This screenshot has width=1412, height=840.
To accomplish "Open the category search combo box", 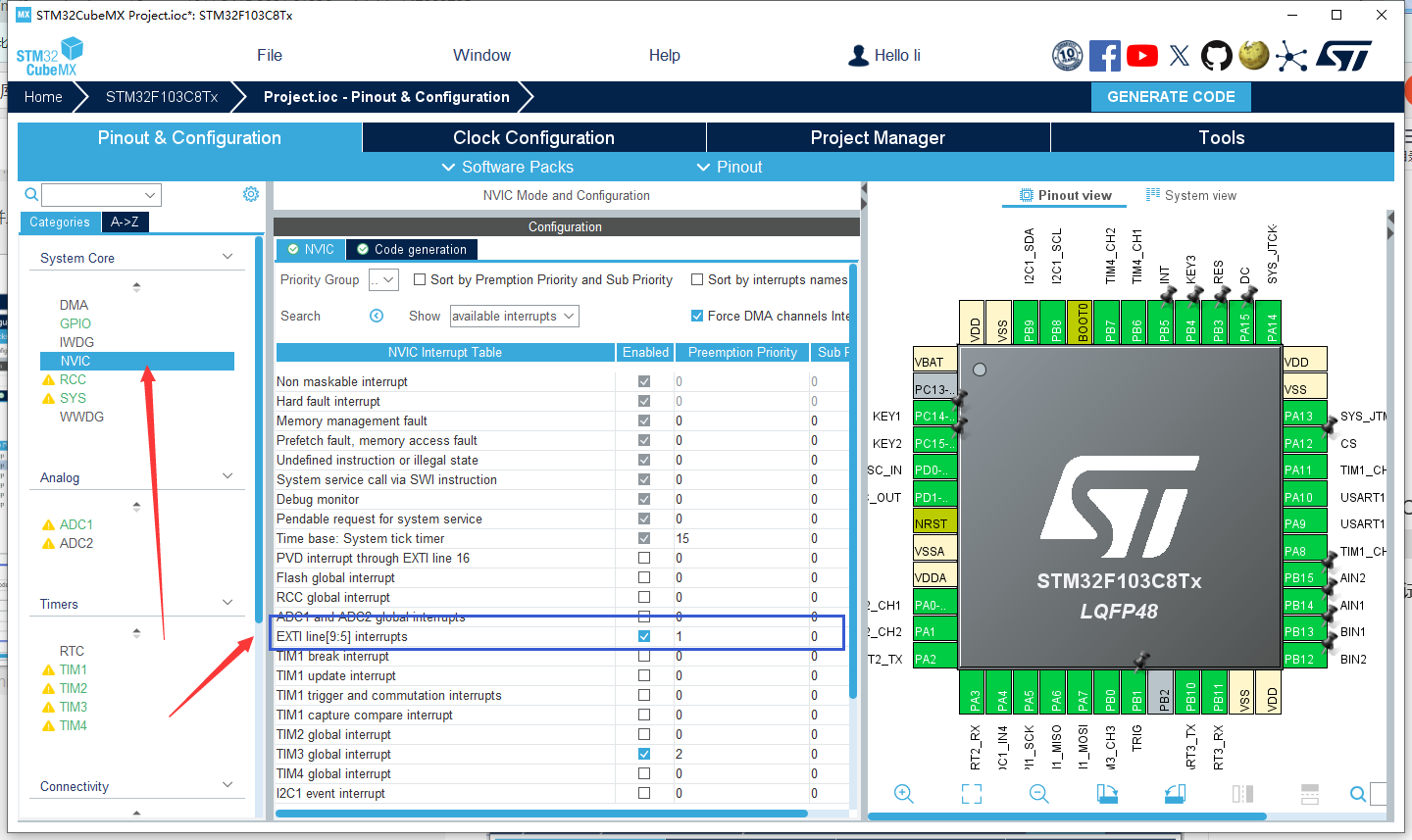I will pos(101,194).
